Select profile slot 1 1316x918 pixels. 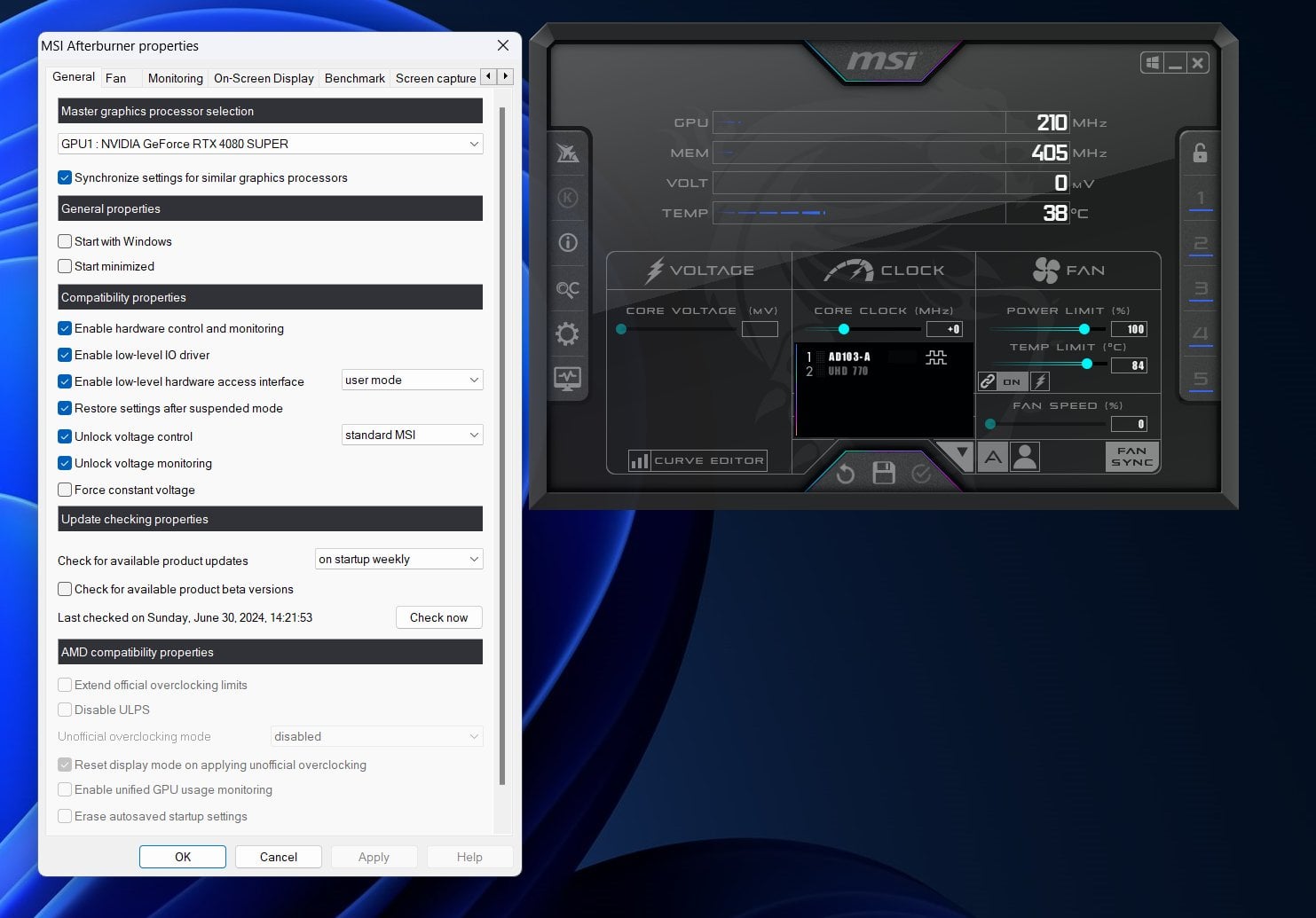[1201, 199]
